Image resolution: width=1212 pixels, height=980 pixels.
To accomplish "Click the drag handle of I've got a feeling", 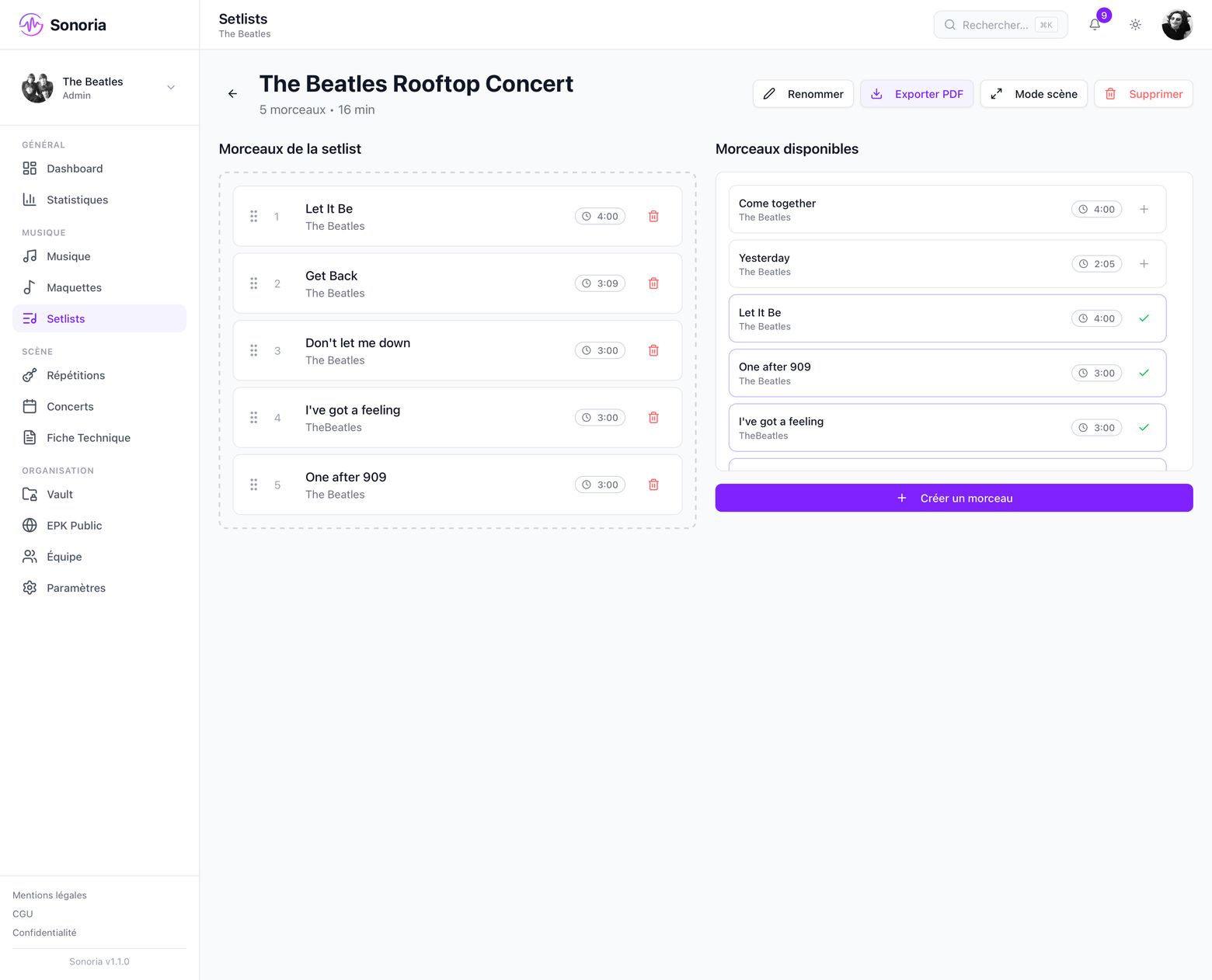I will point(254,418).
